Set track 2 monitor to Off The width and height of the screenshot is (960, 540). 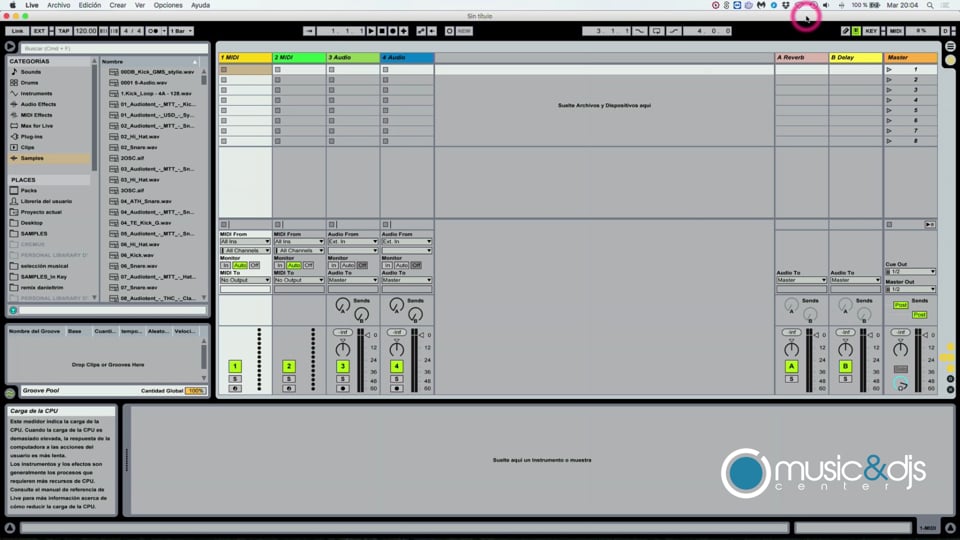(308, 265)
